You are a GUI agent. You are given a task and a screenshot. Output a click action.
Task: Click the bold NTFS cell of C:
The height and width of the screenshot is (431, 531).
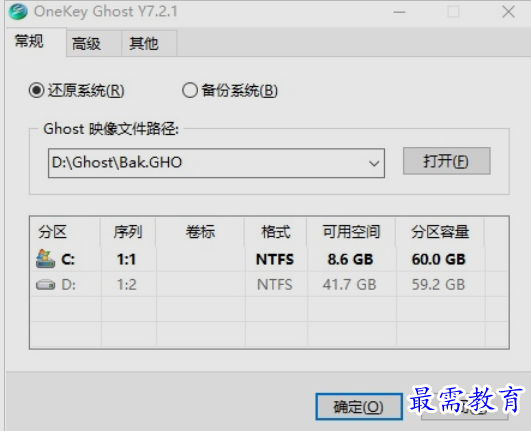(275, 260)
